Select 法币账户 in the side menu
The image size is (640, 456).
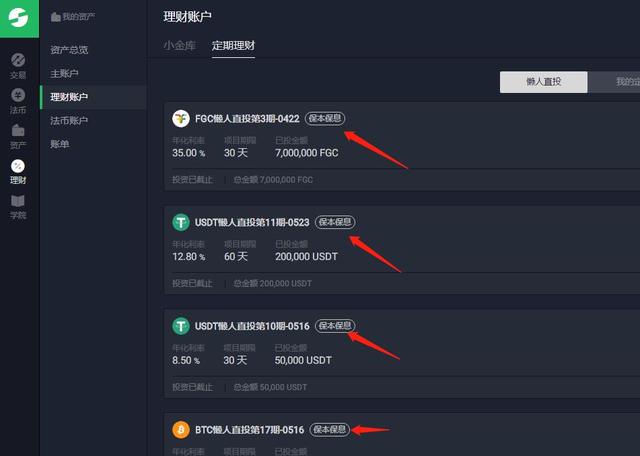click(69, 120)
